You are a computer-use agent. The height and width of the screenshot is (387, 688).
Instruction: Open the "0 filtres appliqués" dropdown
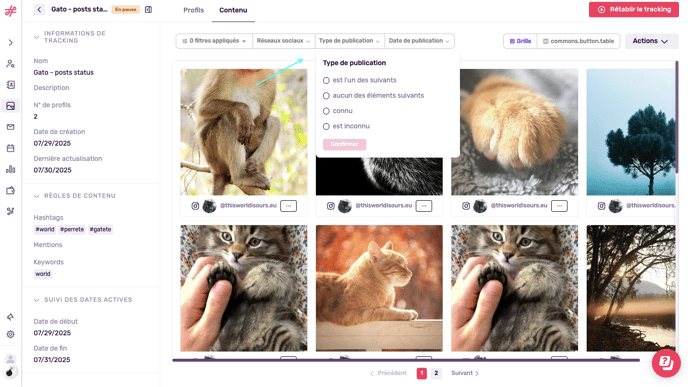click(214, 41)
